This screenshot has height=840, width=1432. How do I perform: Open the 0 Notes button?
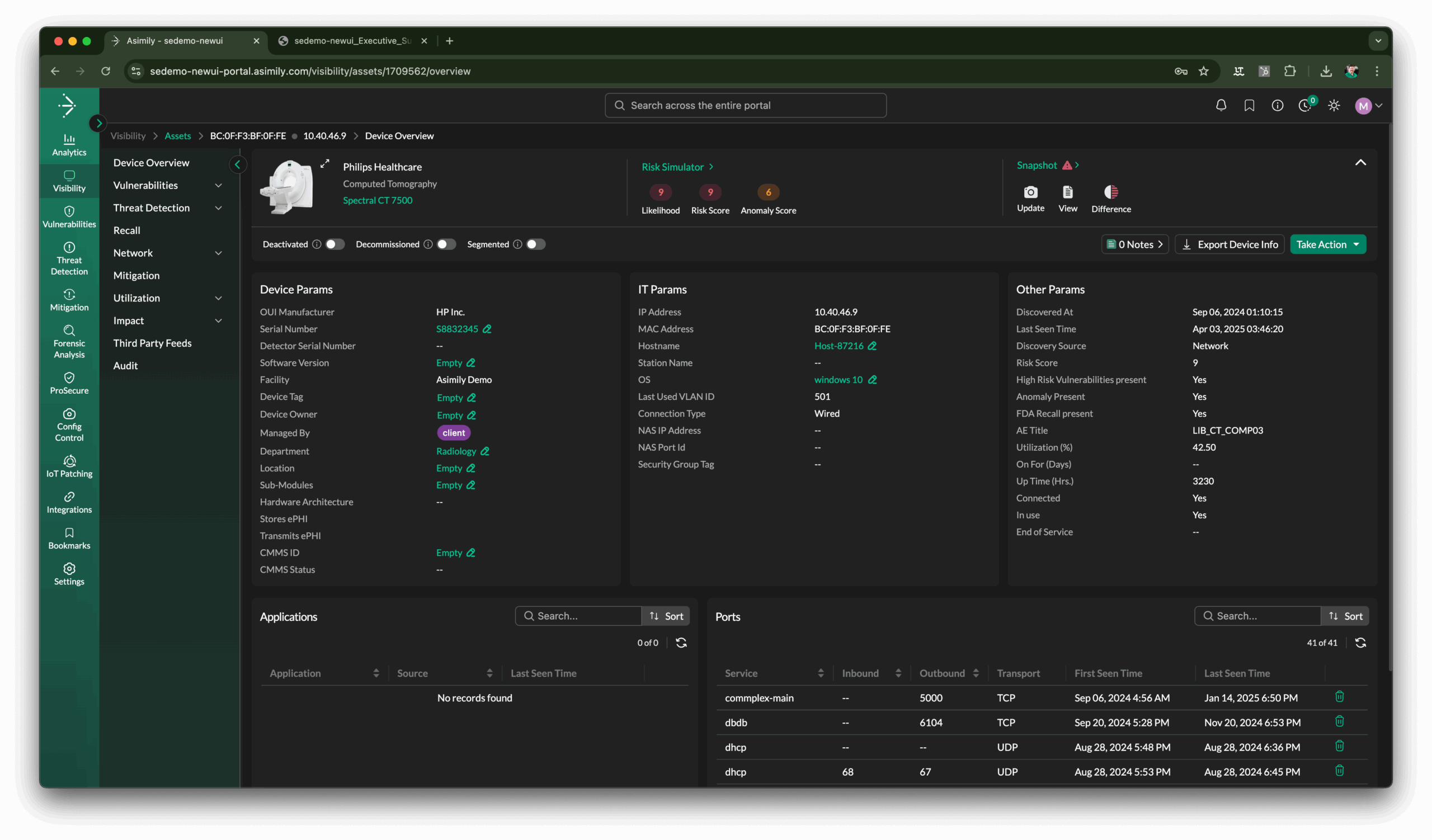pyautogui.click(x=1134, y=244)
